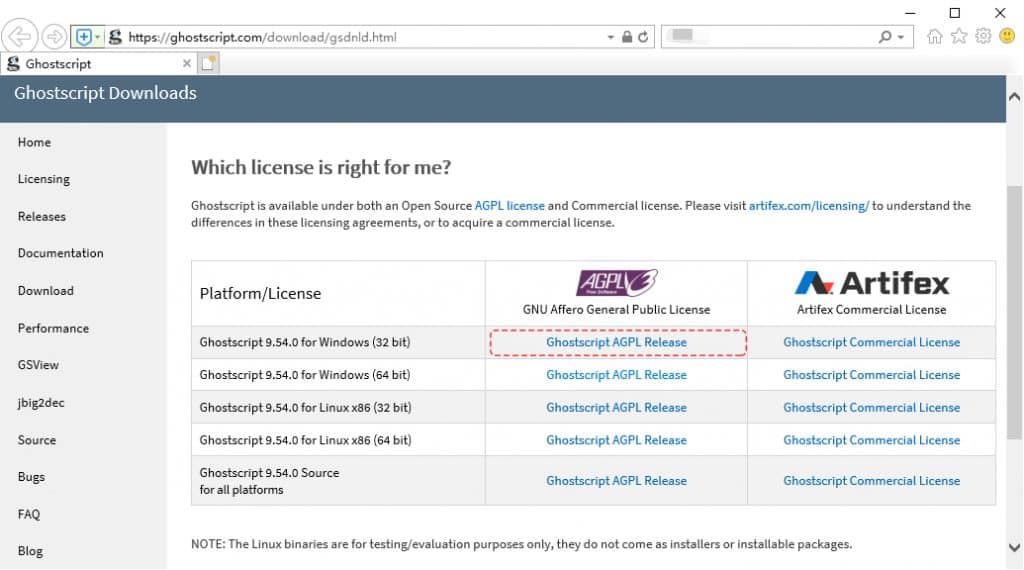The height and width of the screenshot is (570, 1024).
Task: Expand the address bar history dropdown
Action: (611, 37)
